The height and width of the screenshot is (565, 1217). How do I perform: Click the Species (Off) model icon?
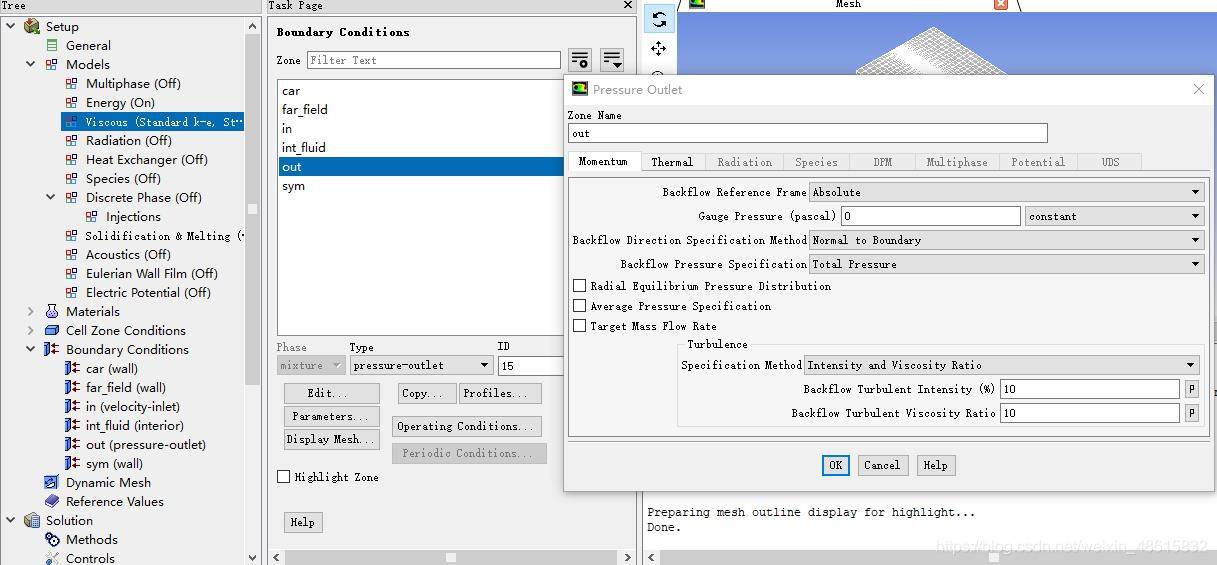click(71, 178)
